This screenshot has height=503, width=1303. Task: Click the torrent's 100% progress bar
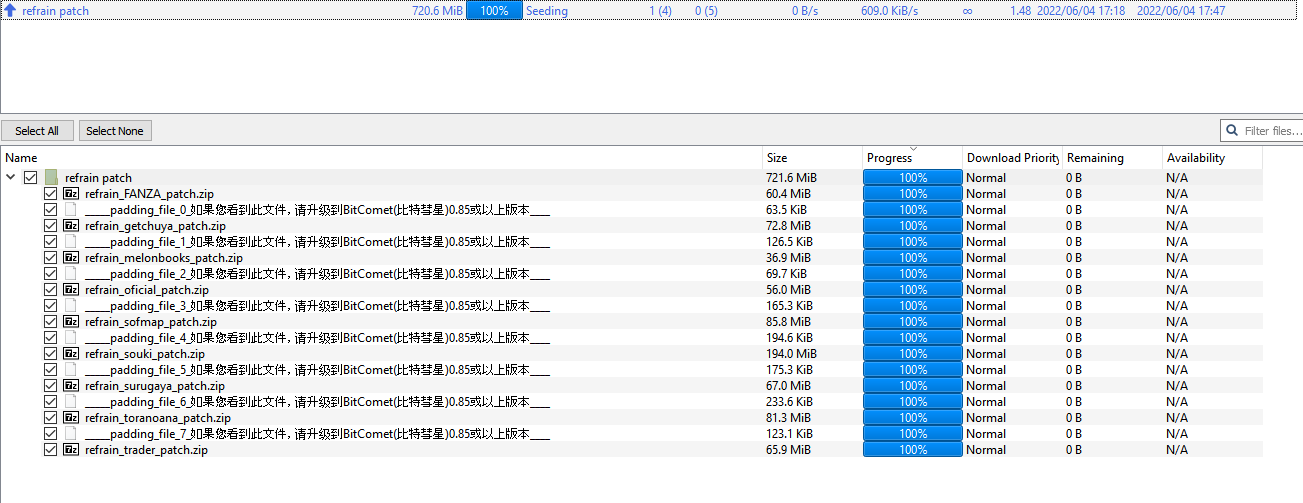click(494, 11)
